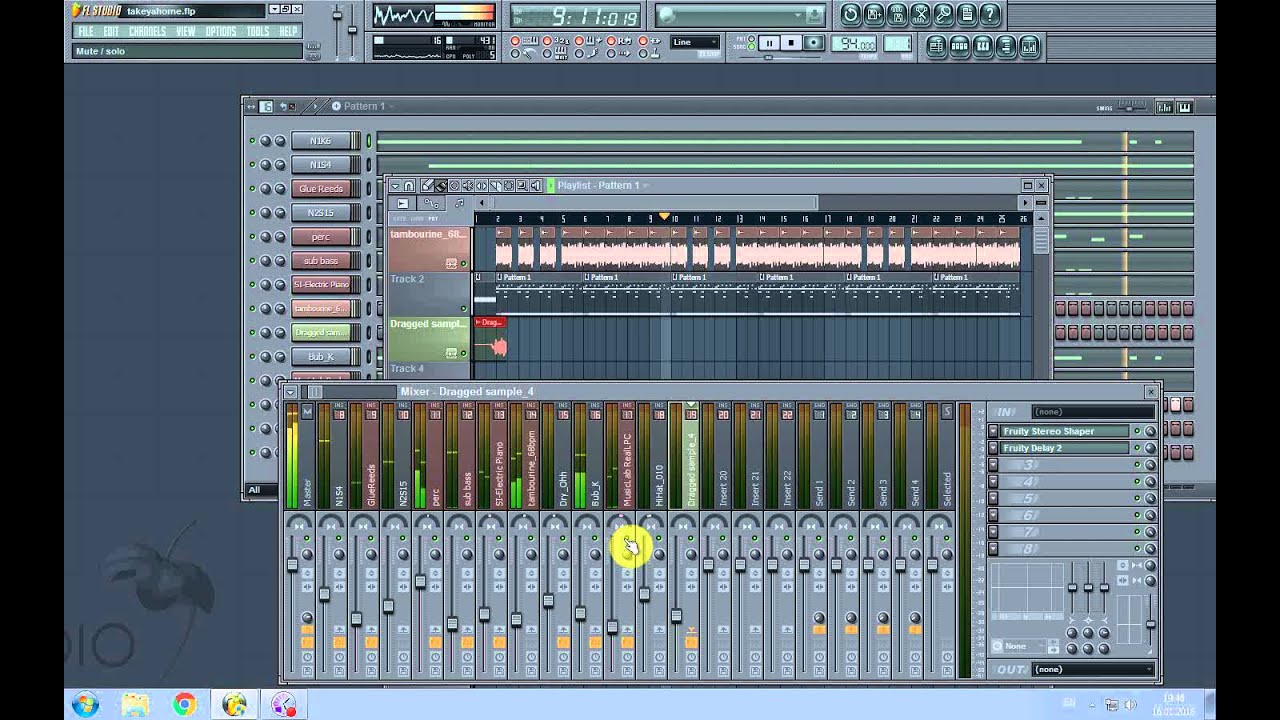This screenshot has width=1280, height=720.
Task: Open the HELP menu
Action: (x=288, y=32)
